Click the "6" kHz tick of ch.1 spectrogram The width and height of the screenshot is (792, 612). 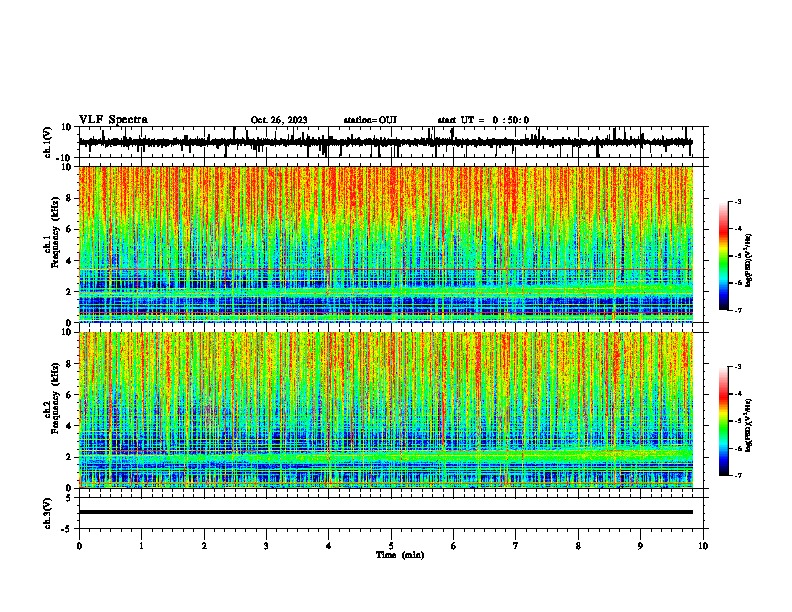pyautogui.click(x=70, y=229)
